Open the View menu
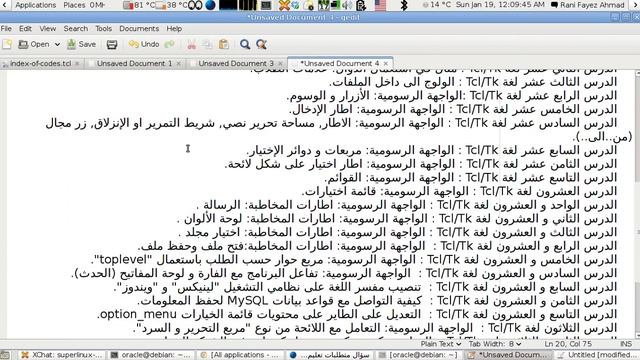This screenshot has height=360, width=640. [x=48, y=29]
